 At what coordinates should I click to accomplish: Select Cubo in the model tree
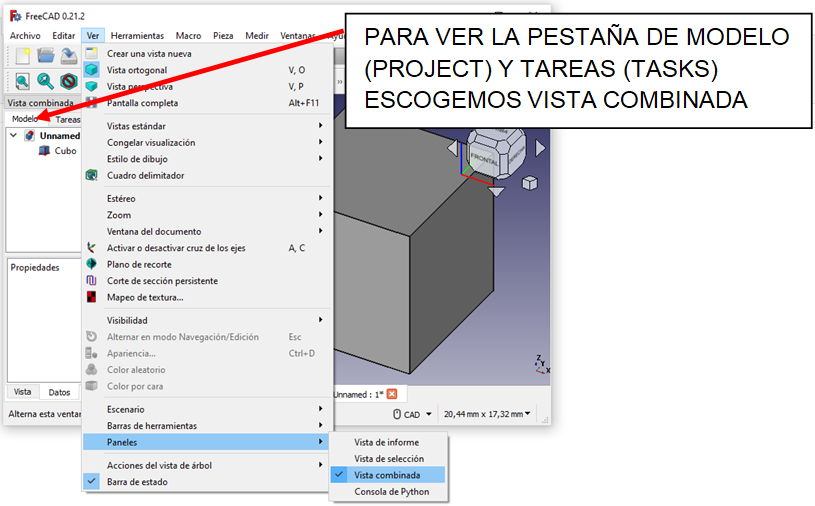(x=65, y=151)
